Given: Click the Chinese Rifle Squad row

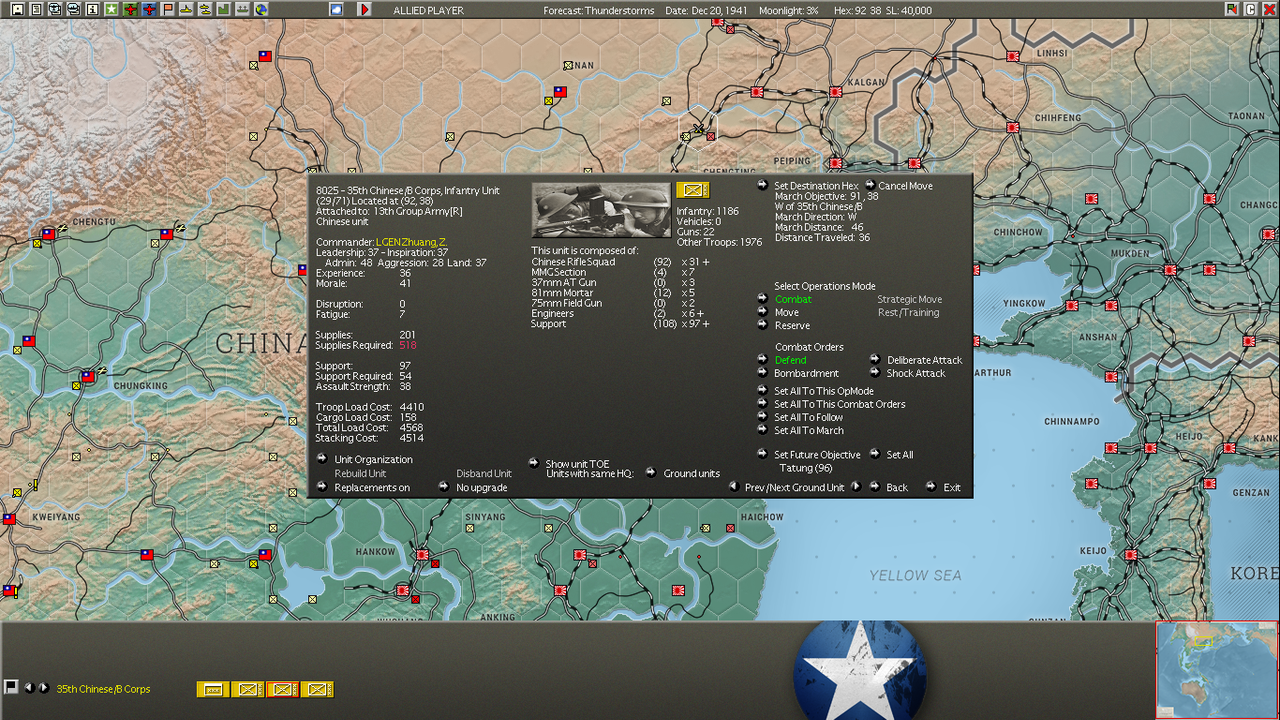Looking at the screenshot, I should (620, 262).
